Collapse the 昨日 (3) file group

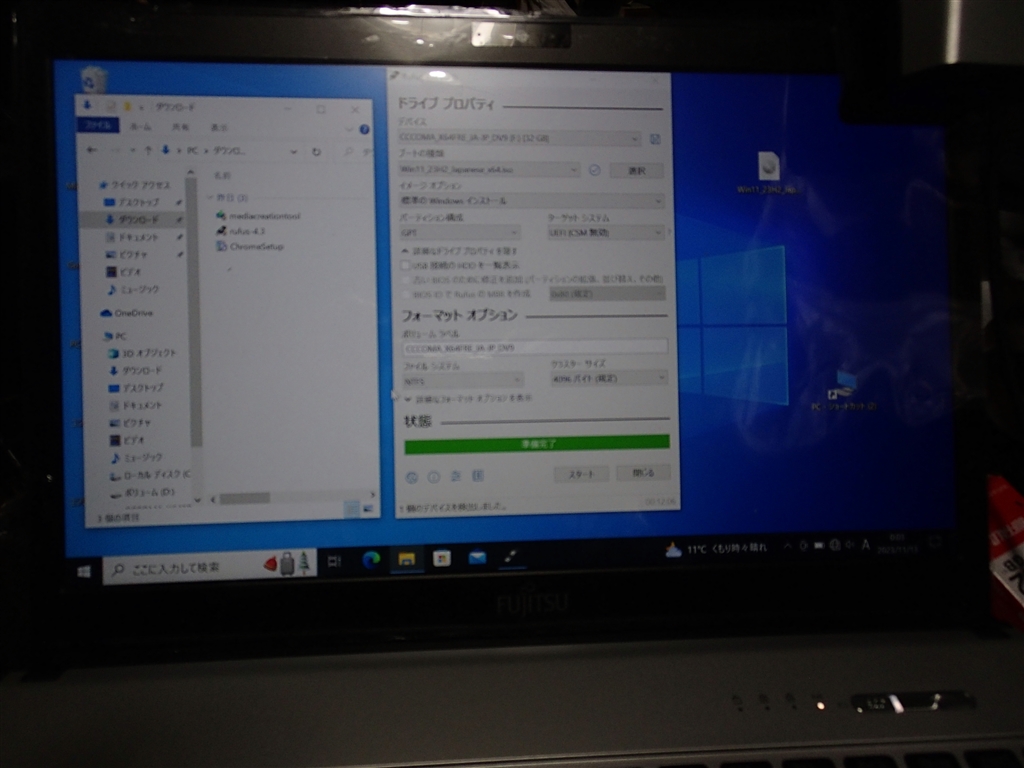[210, 197]
